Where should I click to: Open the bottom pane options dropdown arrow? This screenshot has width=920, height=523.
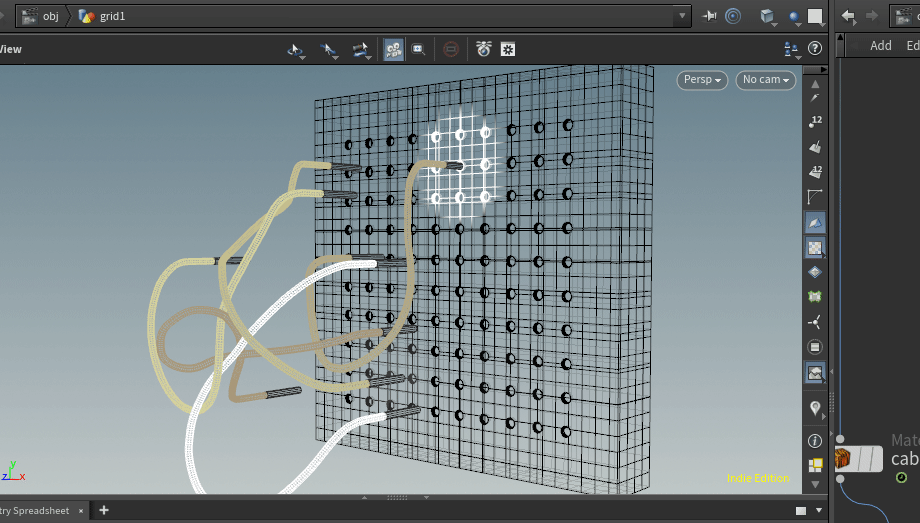819,511
